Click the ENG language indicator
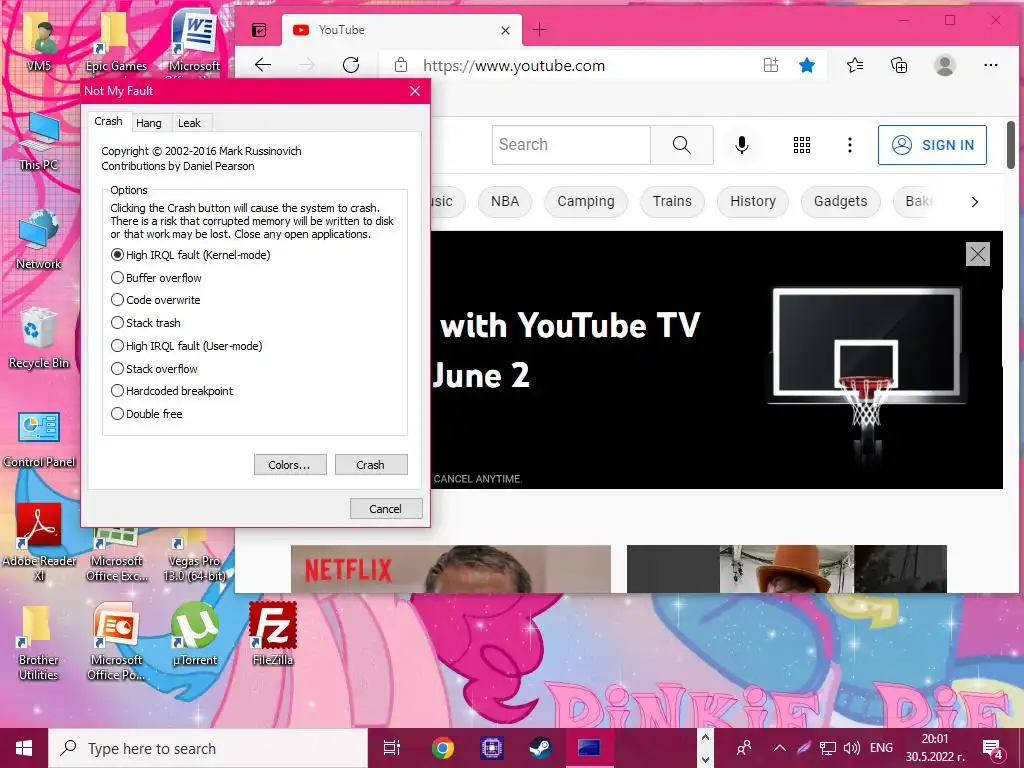The image size is (1024, 768). coord(881,748)
